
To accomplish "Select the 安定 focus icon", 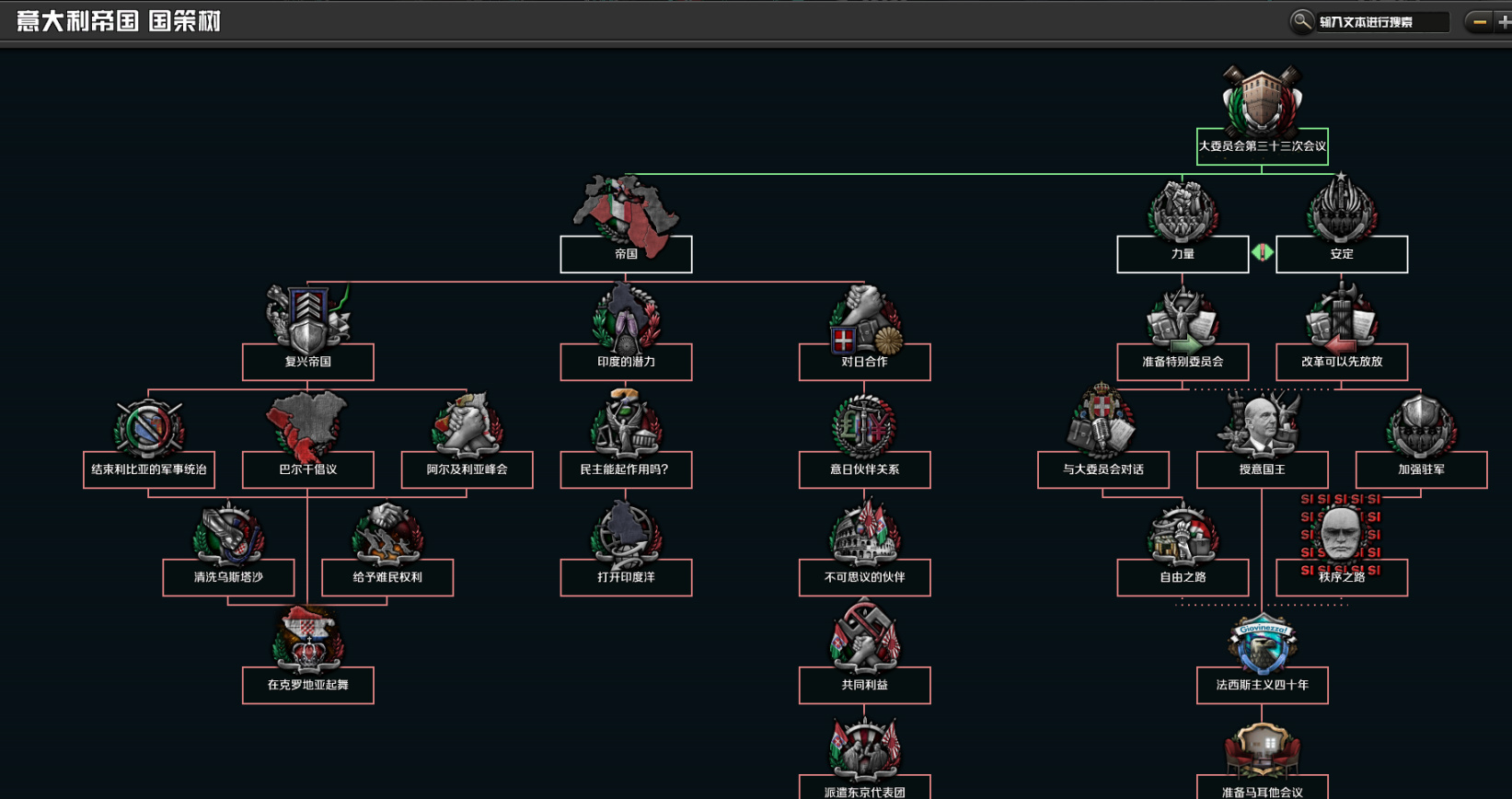I will [1342, 210].
